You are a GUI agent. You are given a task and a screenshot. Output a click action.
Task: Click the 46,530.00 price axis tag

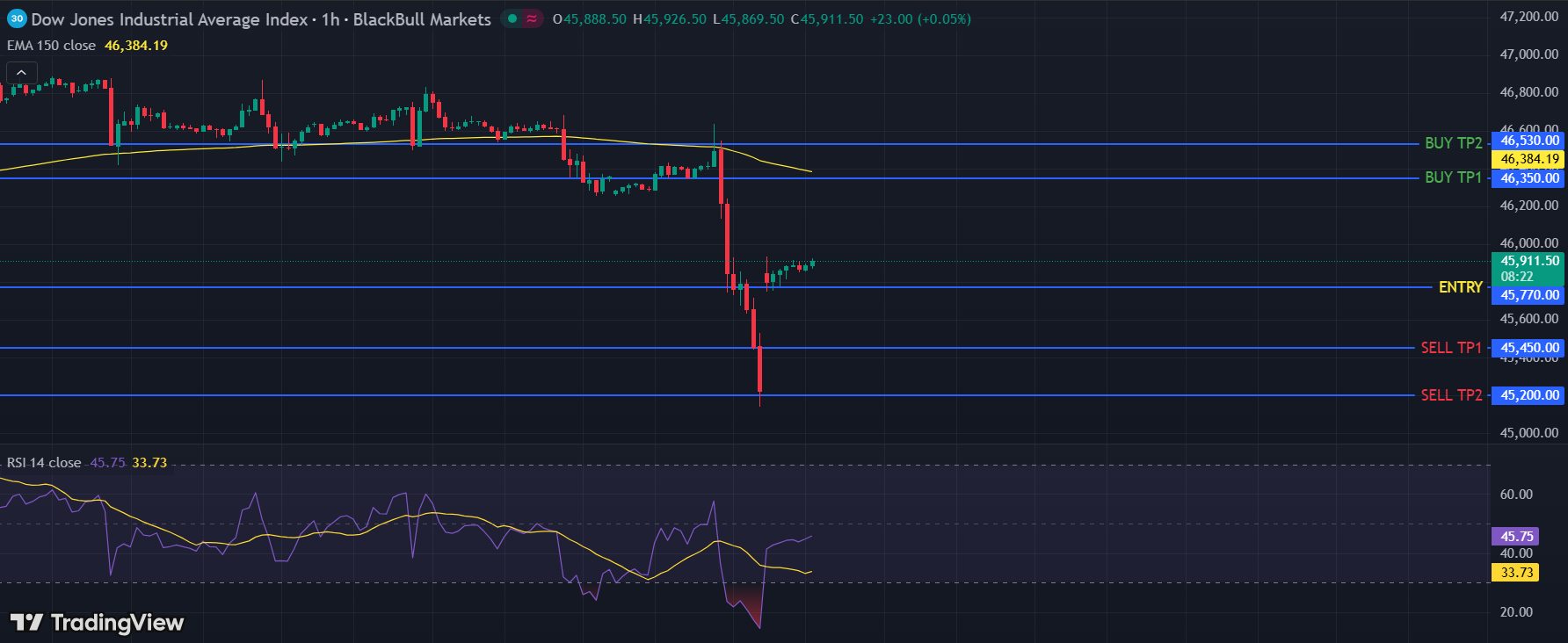[1529, 141]
